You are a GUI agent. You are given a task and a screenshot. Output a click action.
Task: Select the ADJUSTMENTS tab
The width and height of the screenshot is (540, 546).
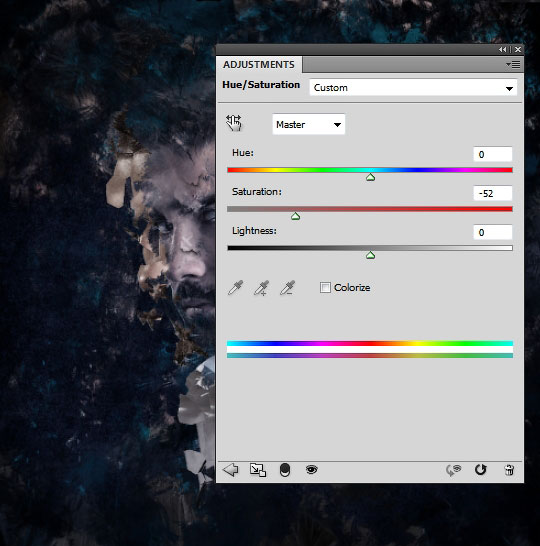tap(259, 65)
